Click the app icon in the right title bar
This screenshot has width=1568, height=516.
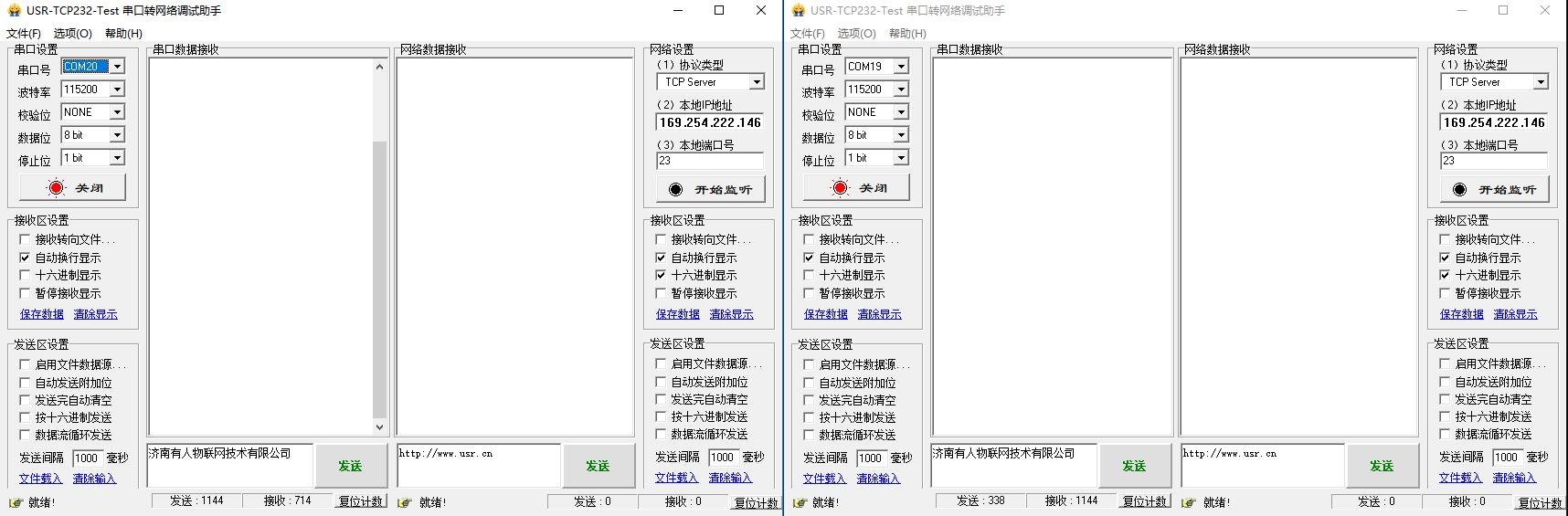point(798,11)
